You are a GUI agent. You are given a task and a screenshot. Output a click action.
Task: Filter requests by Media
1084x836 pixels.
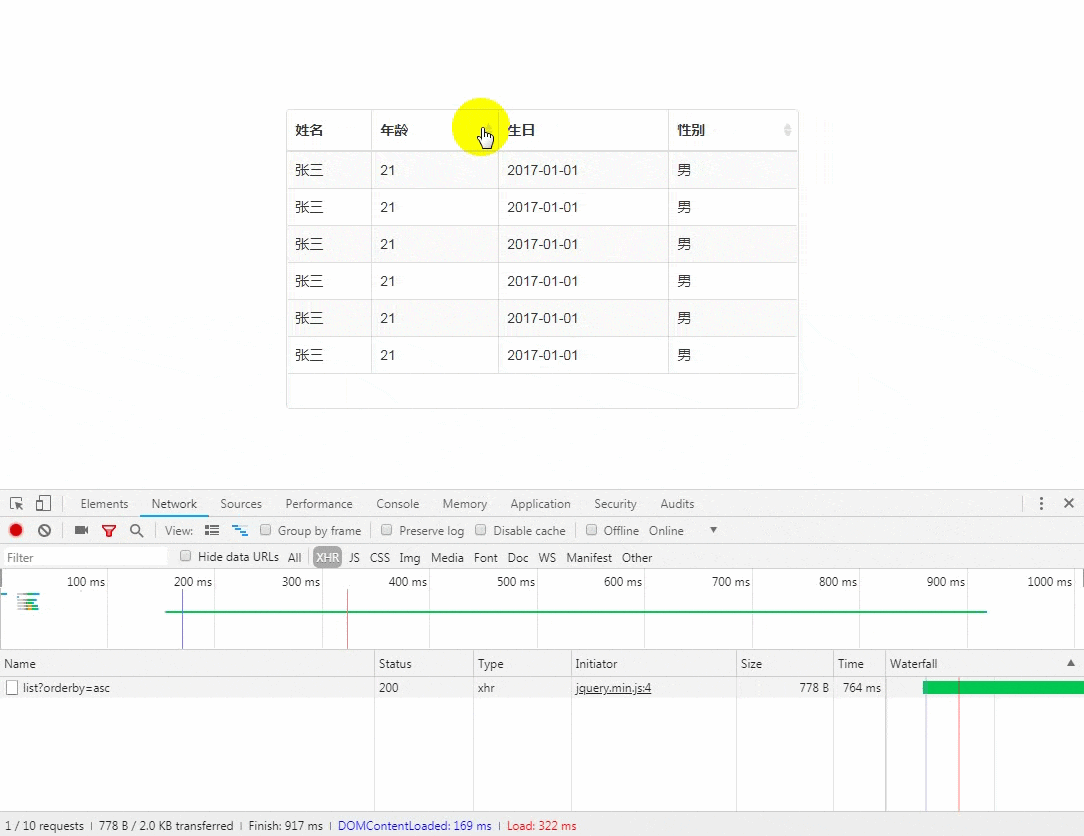[x=447, y=557]
